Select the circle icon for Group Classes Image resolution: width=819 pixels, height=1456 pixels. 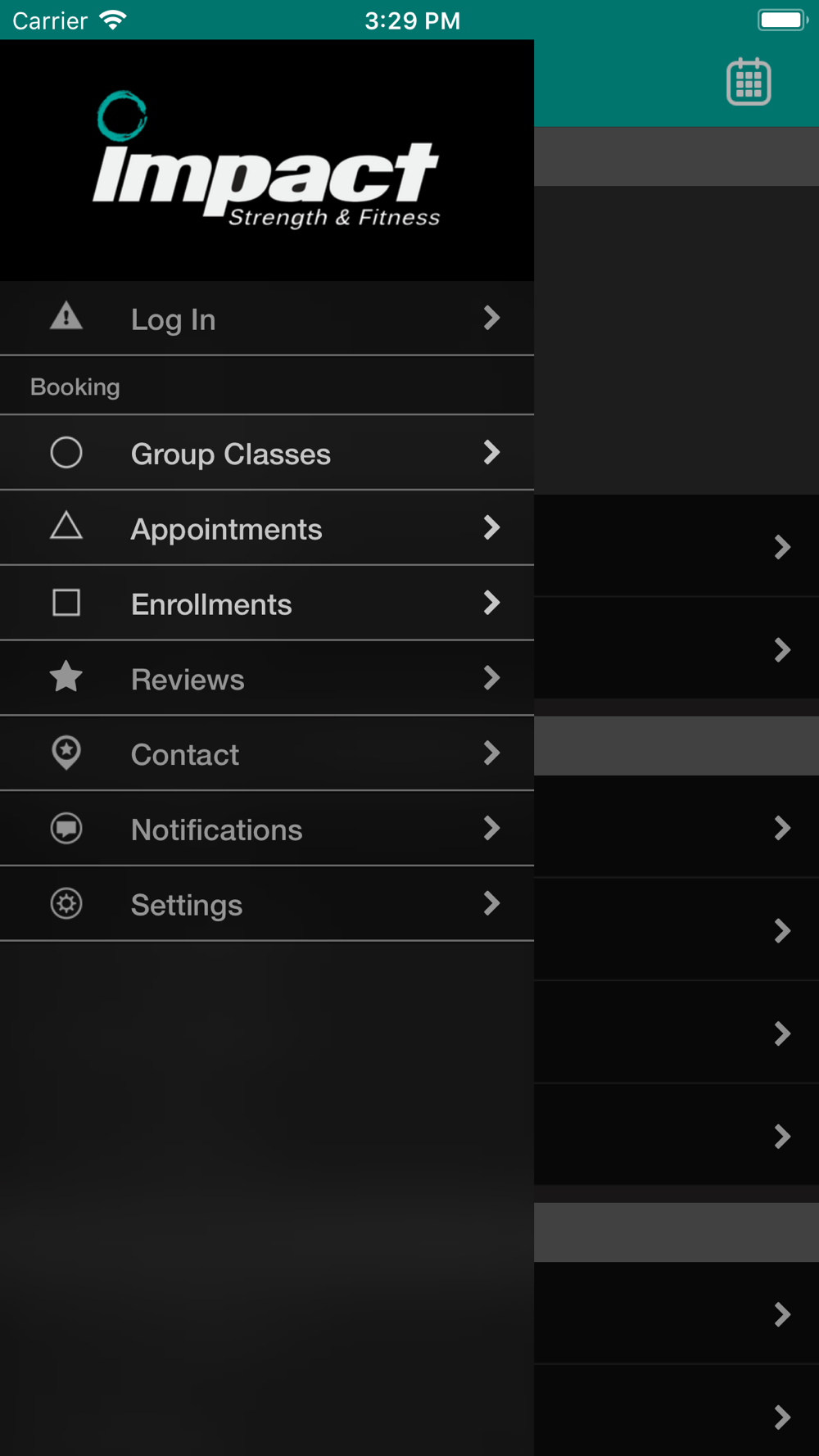tap(66, 452)
